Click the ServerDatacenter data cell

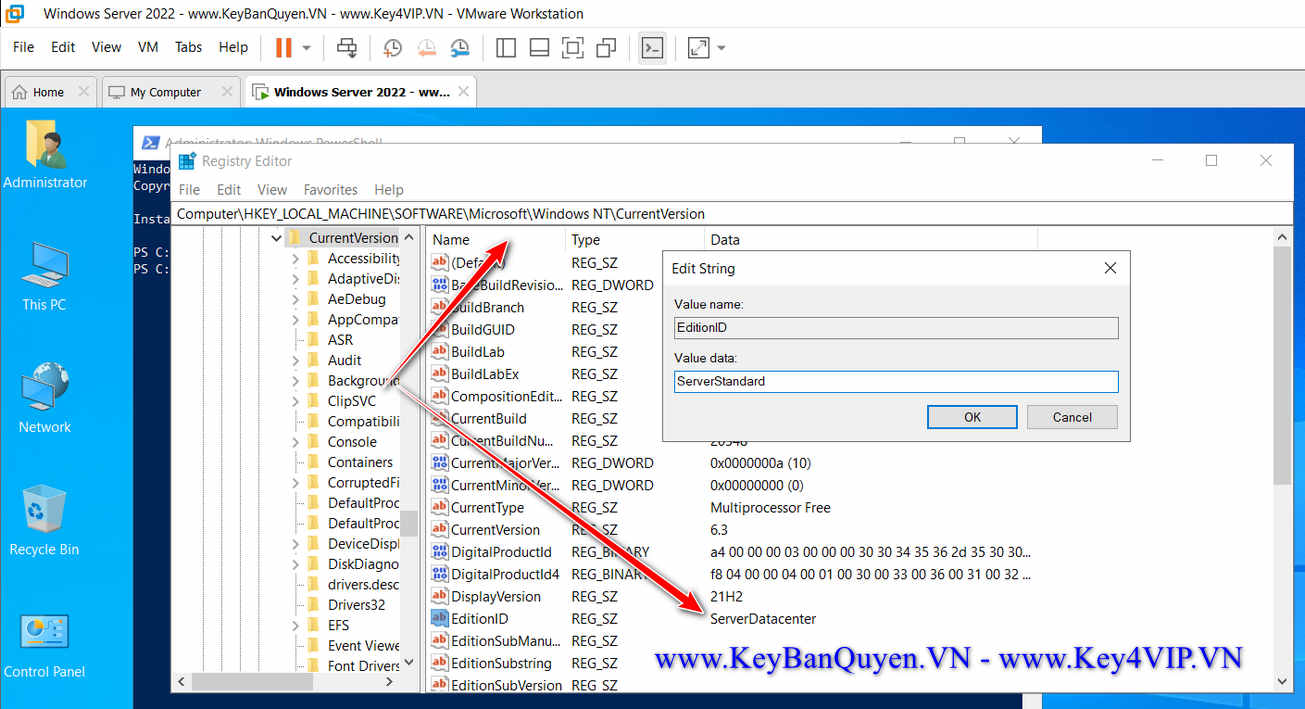click(763, 619)
